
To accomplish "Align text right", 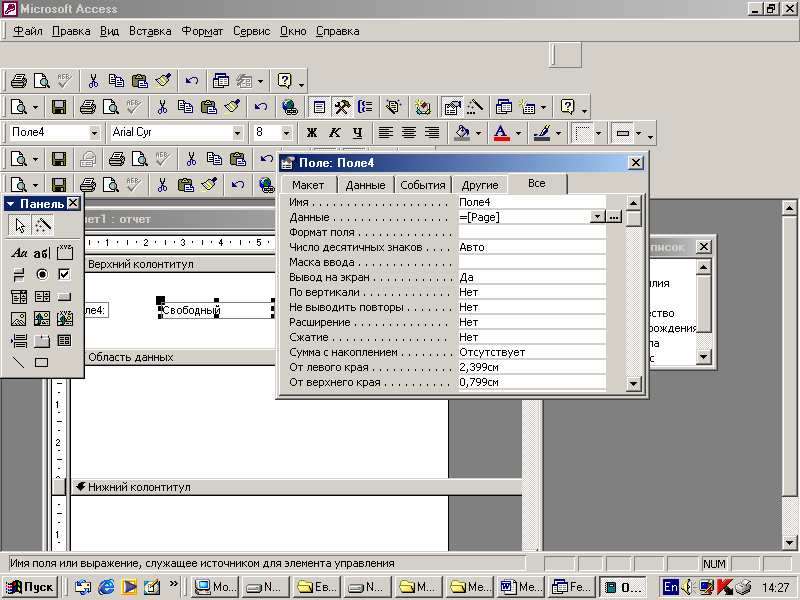I will pyautogui.click(x=432, y=133).
